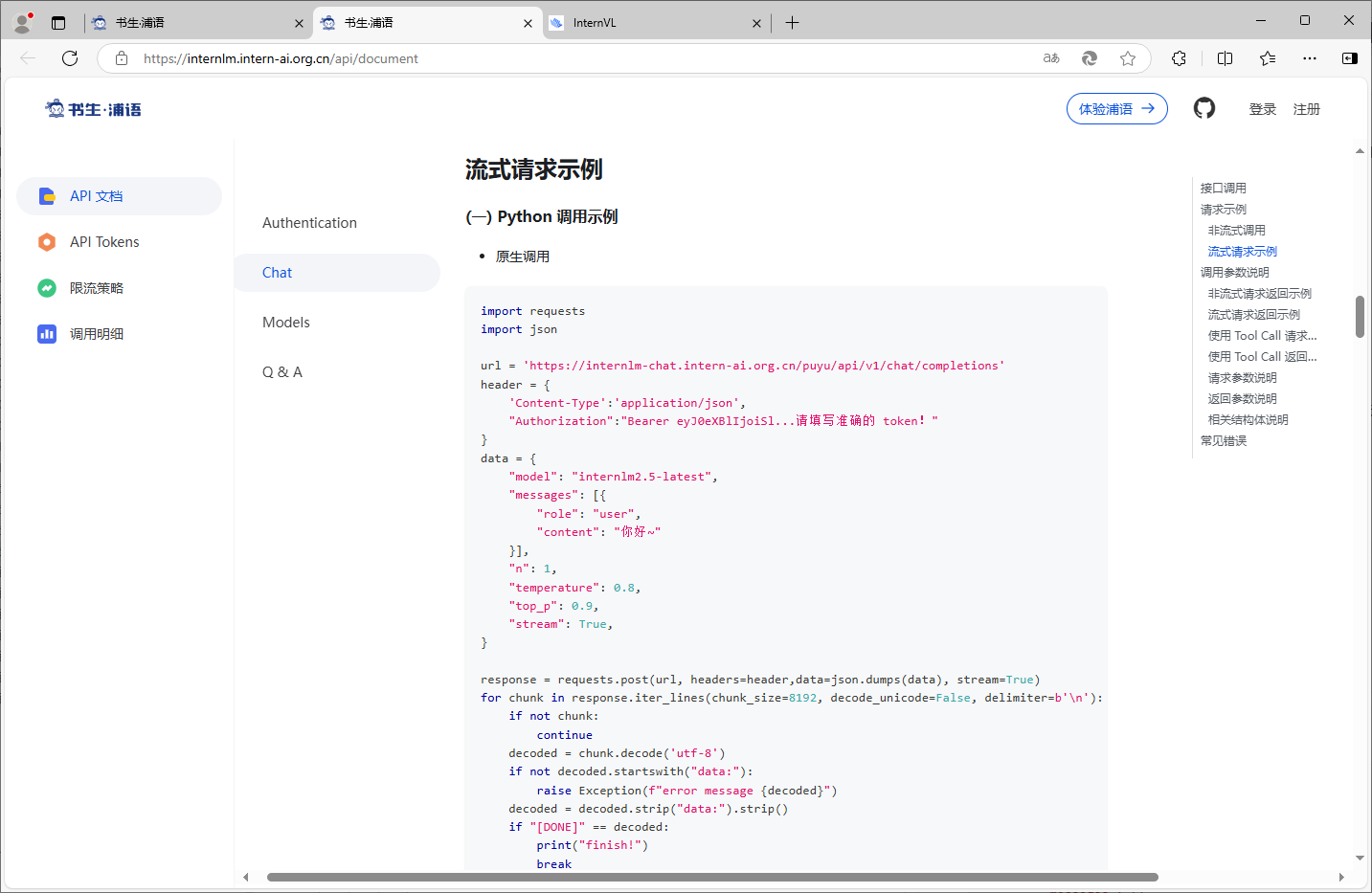The height and width of the screenshot is (893, 1372).
Task: Jump to 请求示例 in the outline
Action: (x=1224, y=210)
